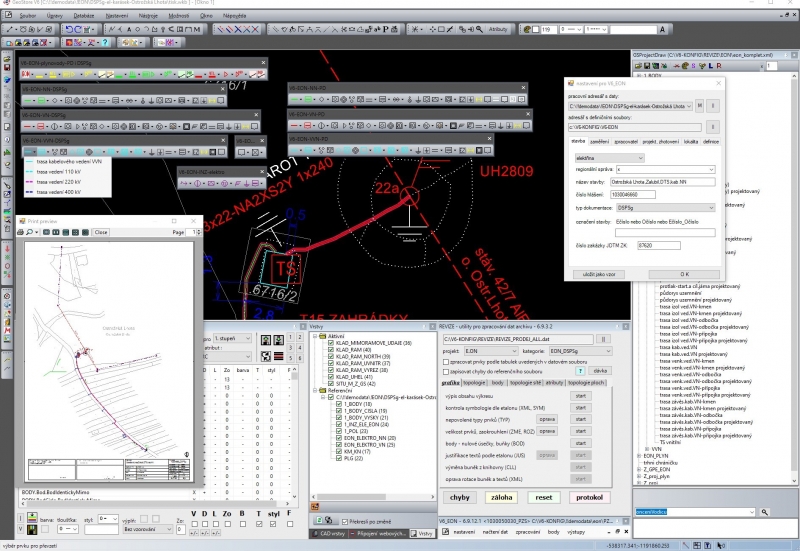
Task: Open 'typ dokumentace' DSPSg dropdown
Action: pyautogui.click(x=665, y=208)
